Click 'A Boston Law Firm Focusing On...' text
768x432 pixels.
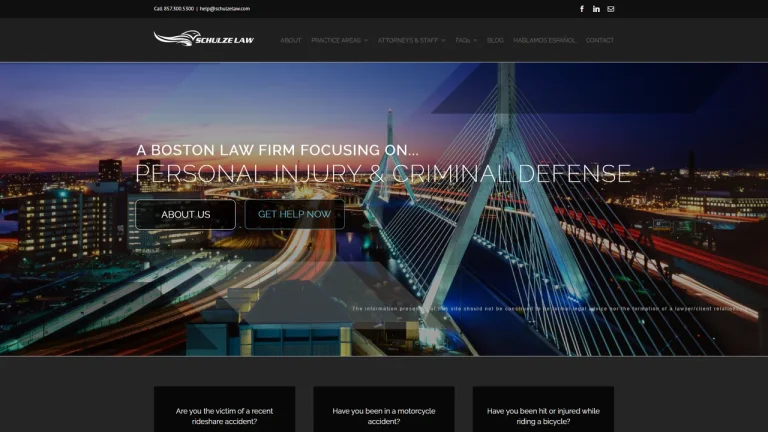tap(277, 150)
